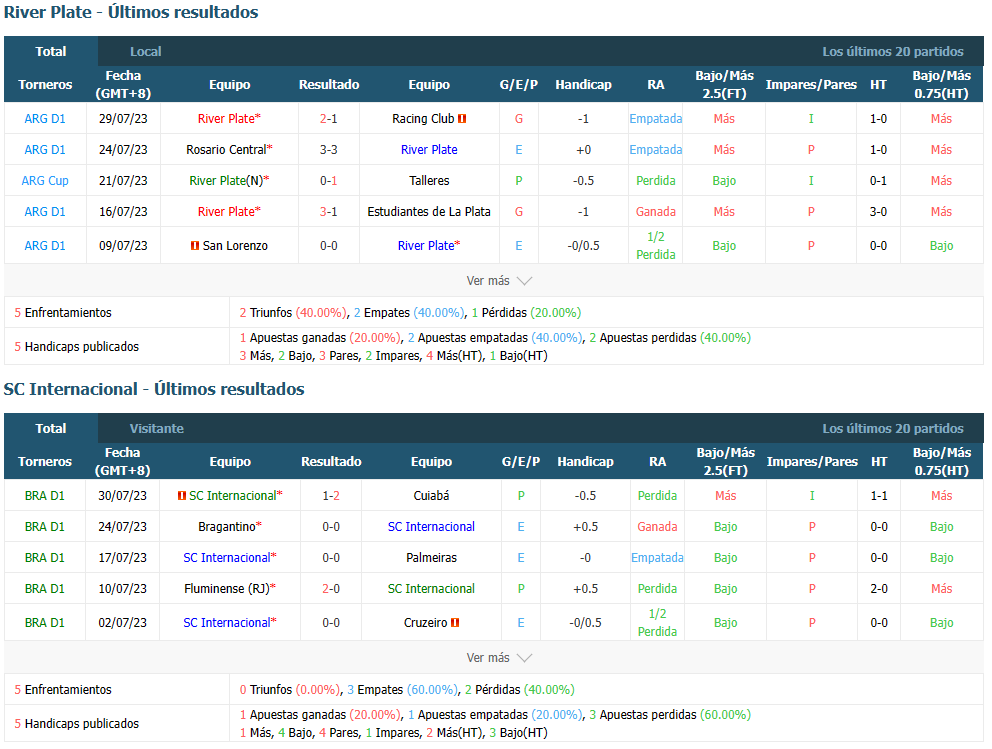992x749 pixels.
Task: Open the Talleres team link
Action: click(x=429, y=181)
